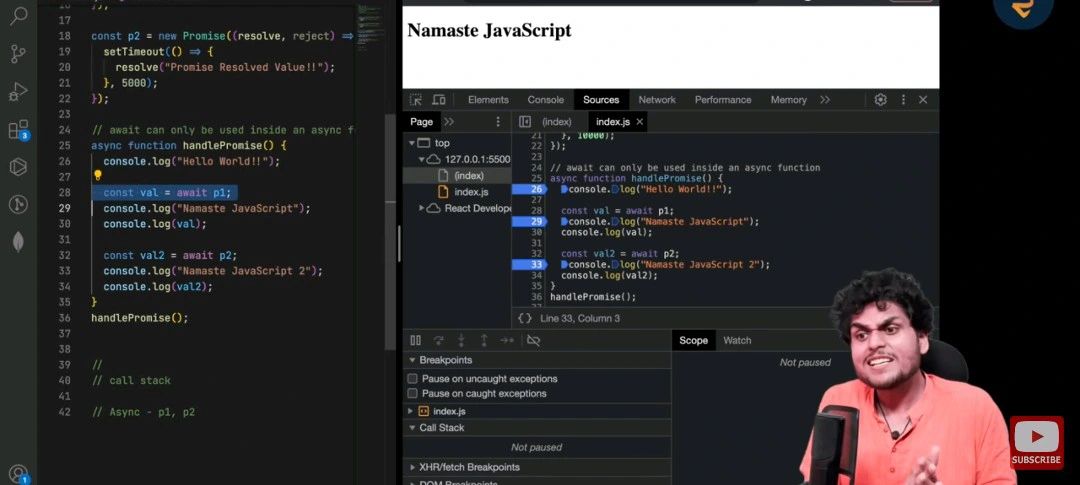The image size is (1080, 485).
Task: Open (index) editor file tab
Action: point(557,122)
